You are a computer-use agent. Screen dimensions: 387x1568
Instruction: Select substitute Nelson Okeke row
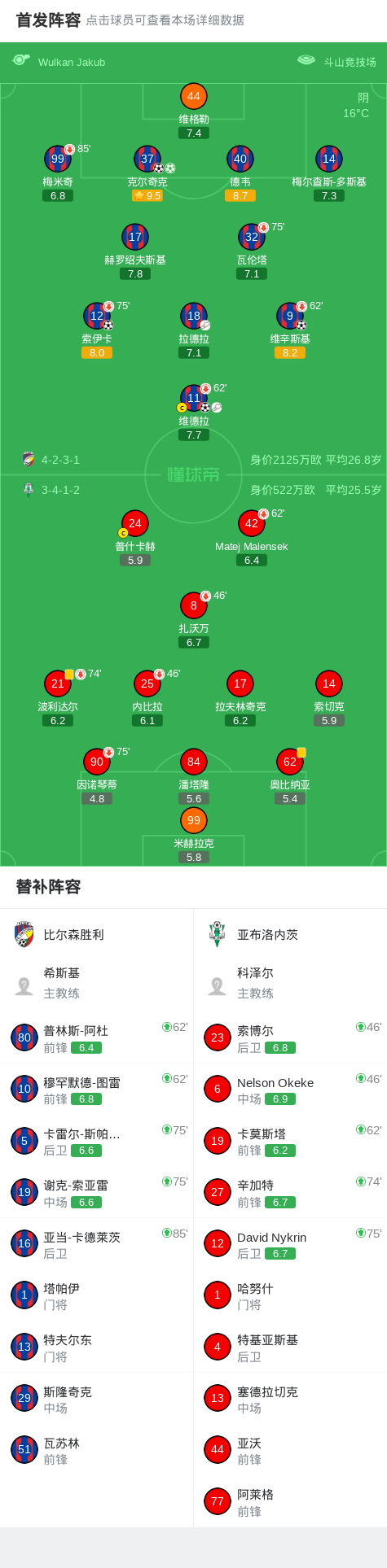coord(290,1090)
